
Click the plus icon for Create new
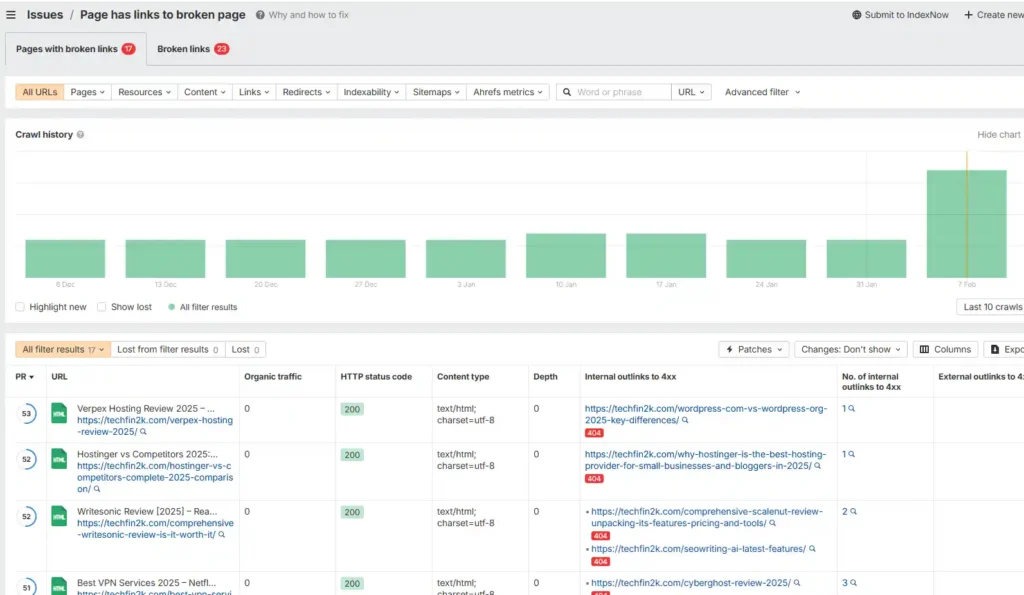click(968, 14)
